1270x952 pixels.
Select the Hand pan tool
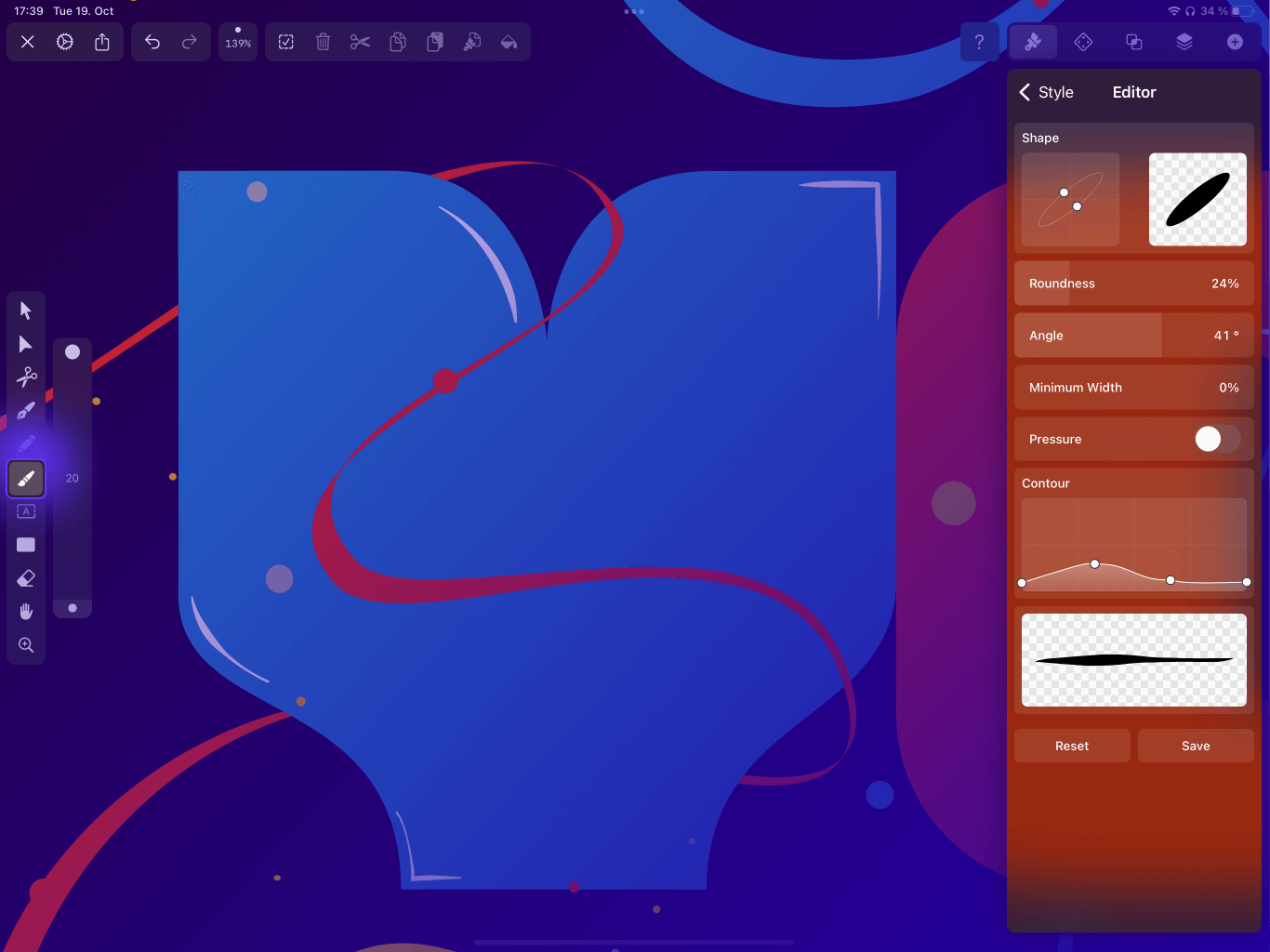(26, 611)
